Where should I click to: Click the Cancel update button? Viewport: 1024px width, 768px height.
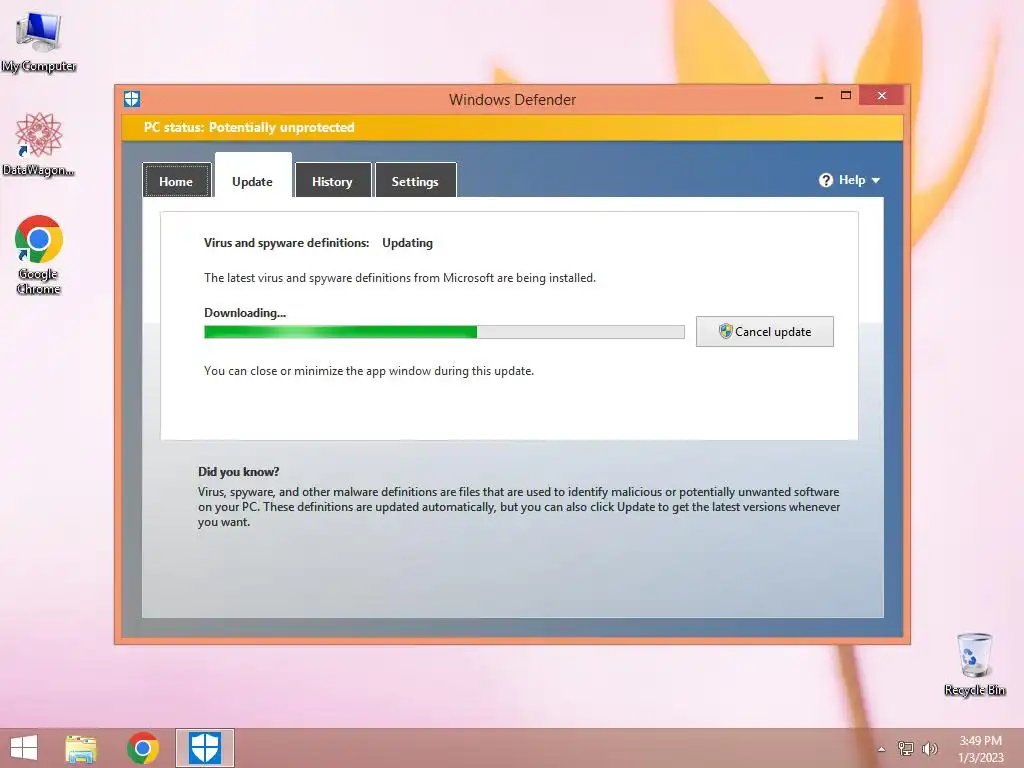(x=765, y=332)
